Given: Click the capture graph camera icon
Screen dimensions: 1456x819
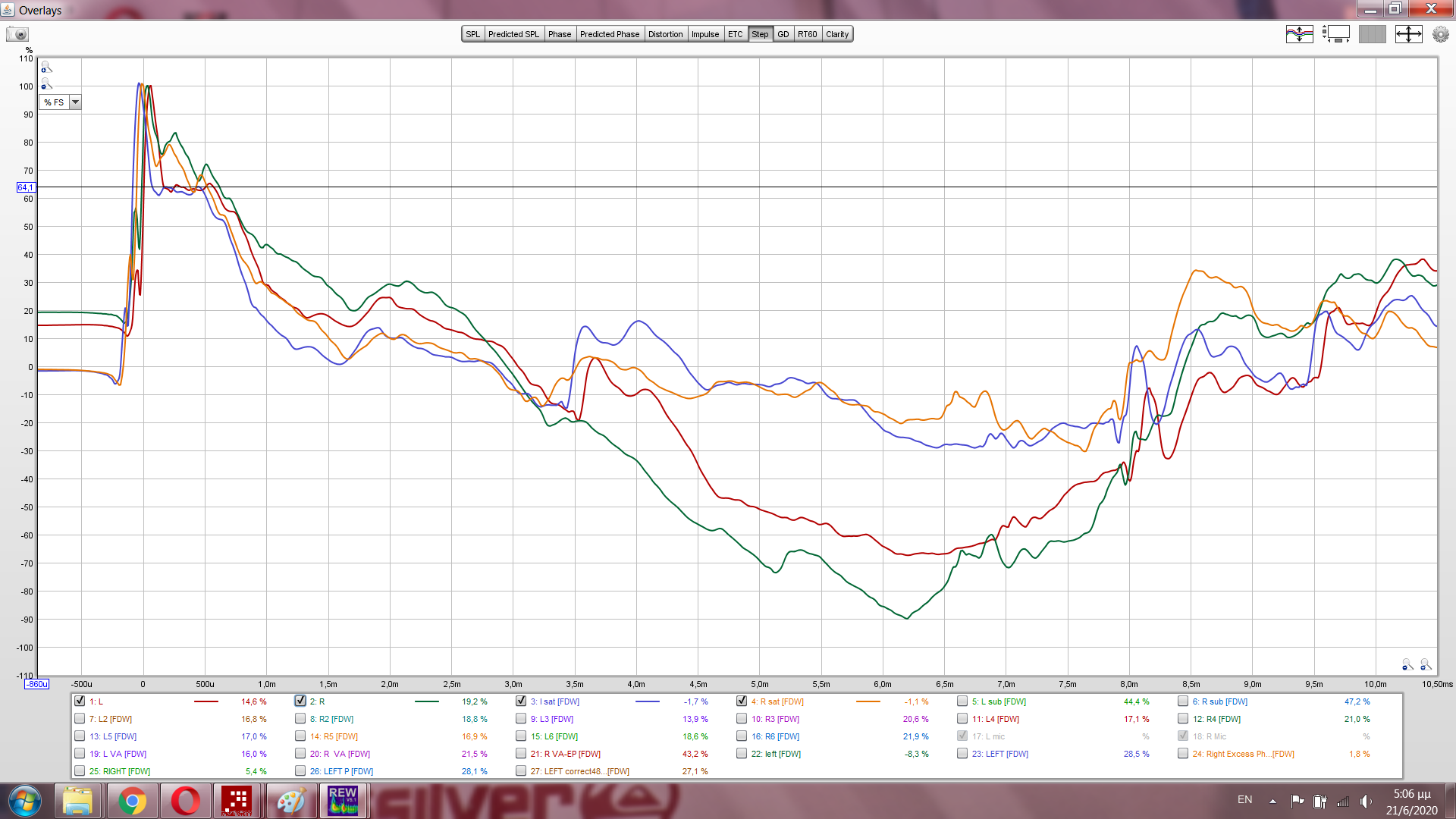Looking at the screenshot, I should click(17, 34).
